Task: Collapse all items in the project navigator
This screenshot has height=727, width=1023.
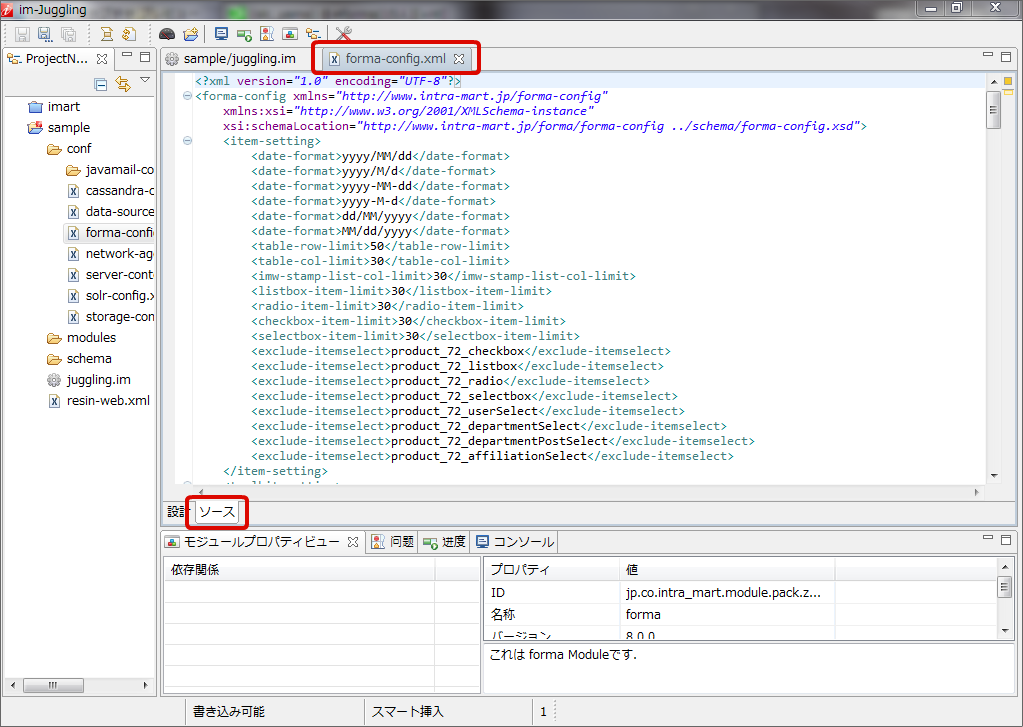Action: (100, 84)
